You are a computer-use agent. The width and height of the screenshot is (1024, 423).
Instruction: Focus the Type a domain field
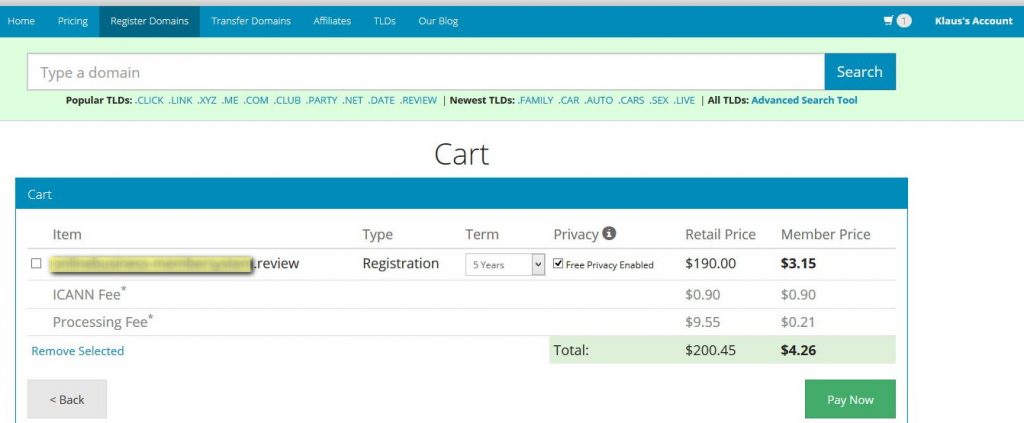point(426,72)
